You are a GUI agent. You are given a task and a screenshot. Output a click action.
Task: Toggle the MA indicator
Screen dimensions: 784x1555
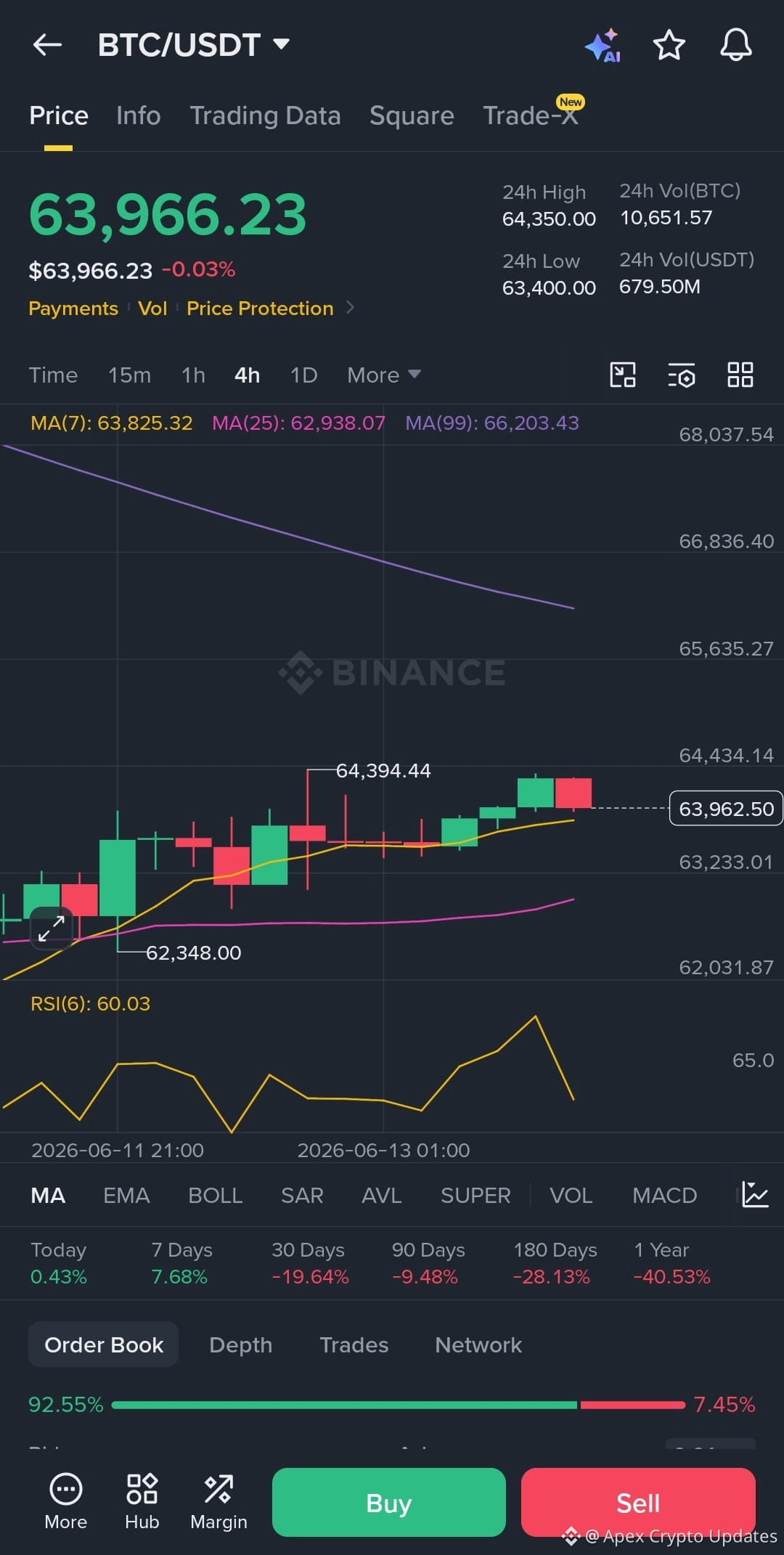click(48, 1195)
